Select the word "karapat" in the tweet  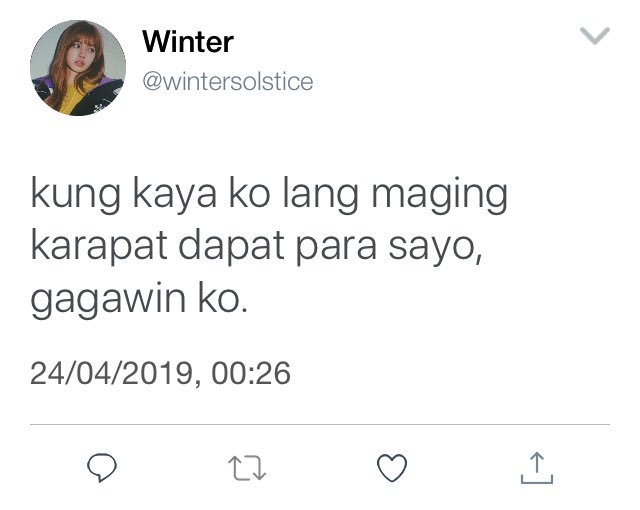coord(99,247)
